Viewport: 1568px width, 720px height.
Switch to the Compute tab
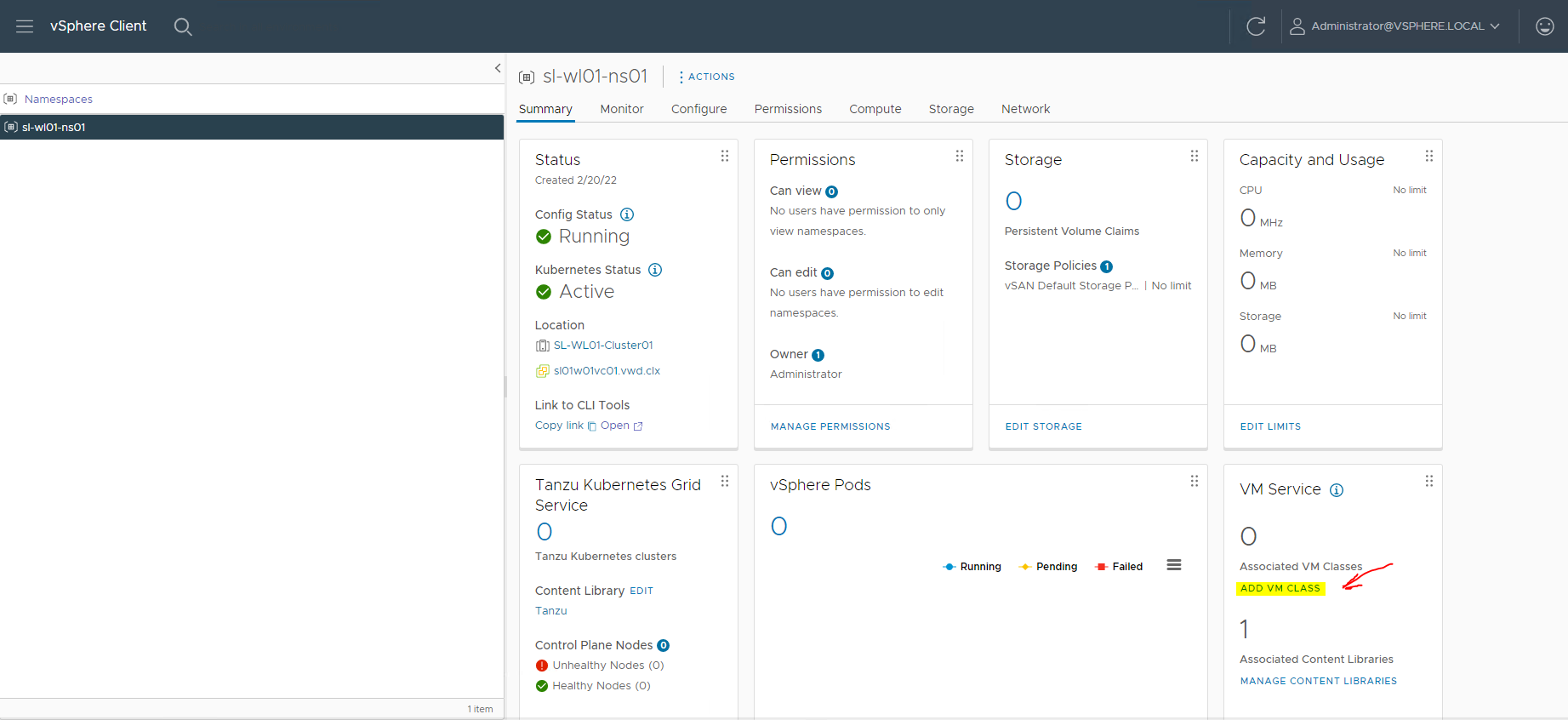(x=875, y=109)
